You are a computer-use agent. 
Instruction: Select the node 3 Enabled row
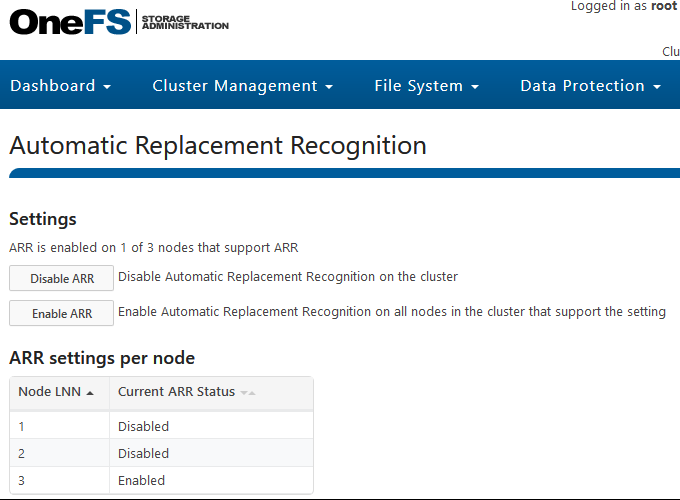tap(161, 480)
